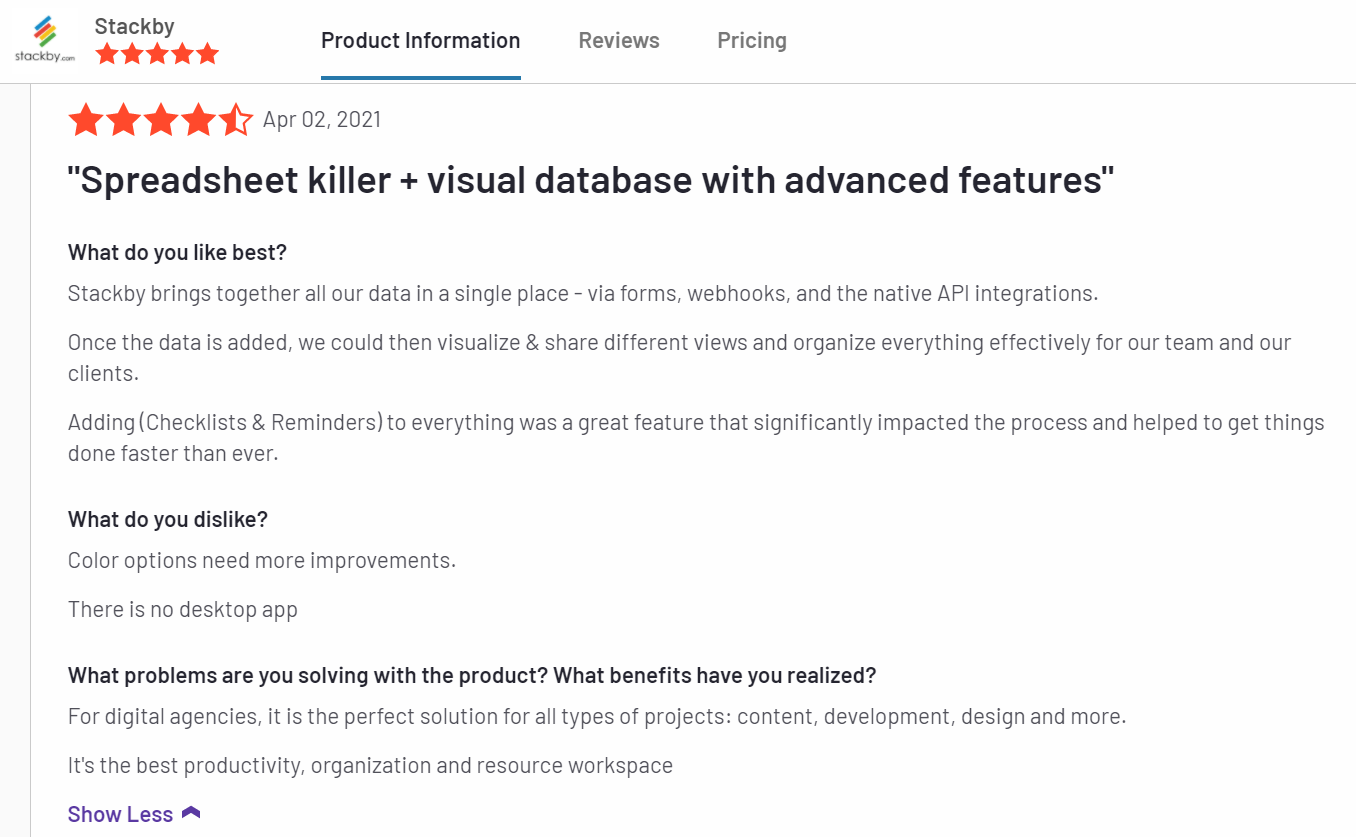Image resolution: width=1356 pixels, height=837 pixels.
Task: Click the paragraph starting "Adding (Checklists & Reminders)"
Action: click(x=696, y=437)
